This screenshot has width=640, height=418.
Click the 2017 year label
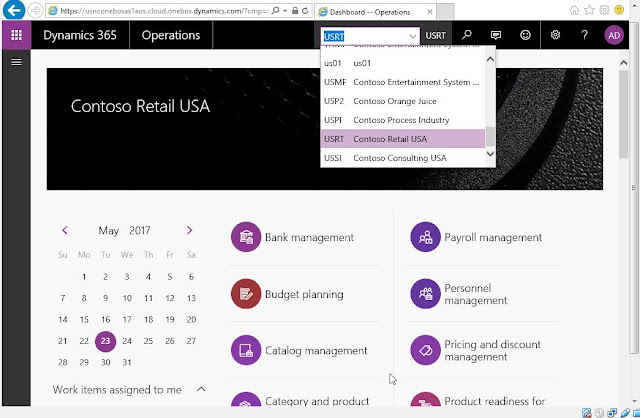[x=140, y=231]
